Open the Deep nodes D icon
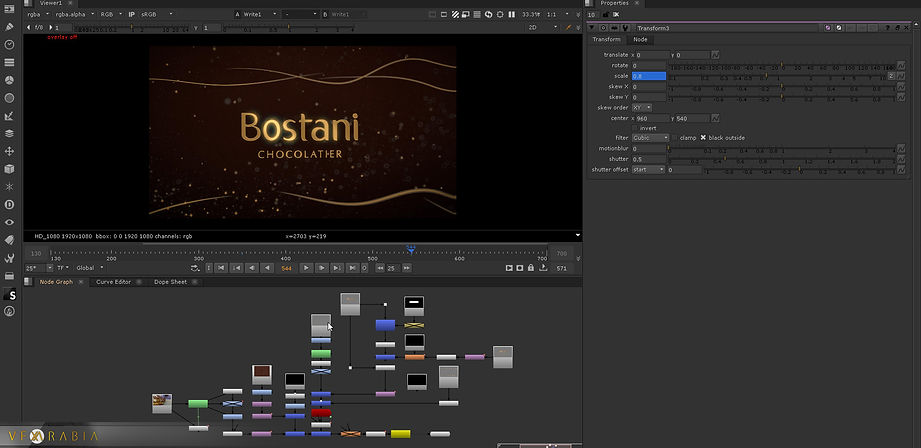Image resolution: width=921 pixels, height=448 pixels. point(9,204)
